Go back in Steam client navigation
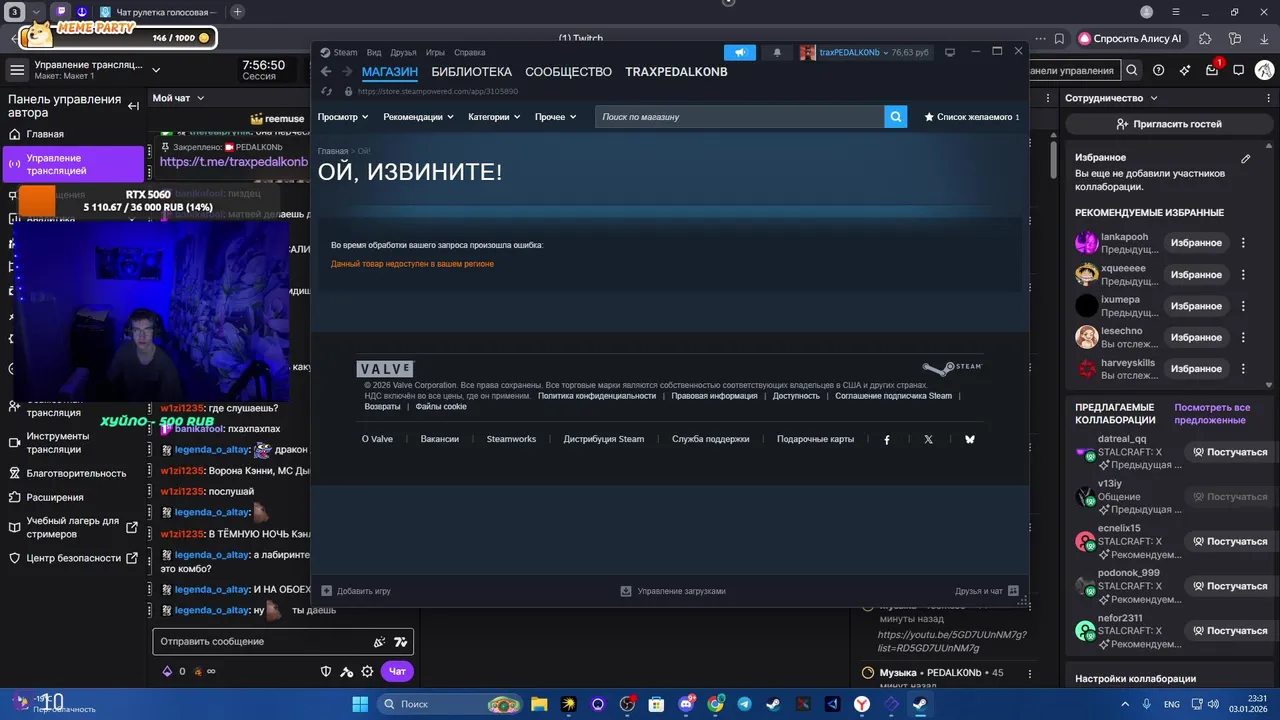This screenshot has height=720, width=1280. coord(326,72)
